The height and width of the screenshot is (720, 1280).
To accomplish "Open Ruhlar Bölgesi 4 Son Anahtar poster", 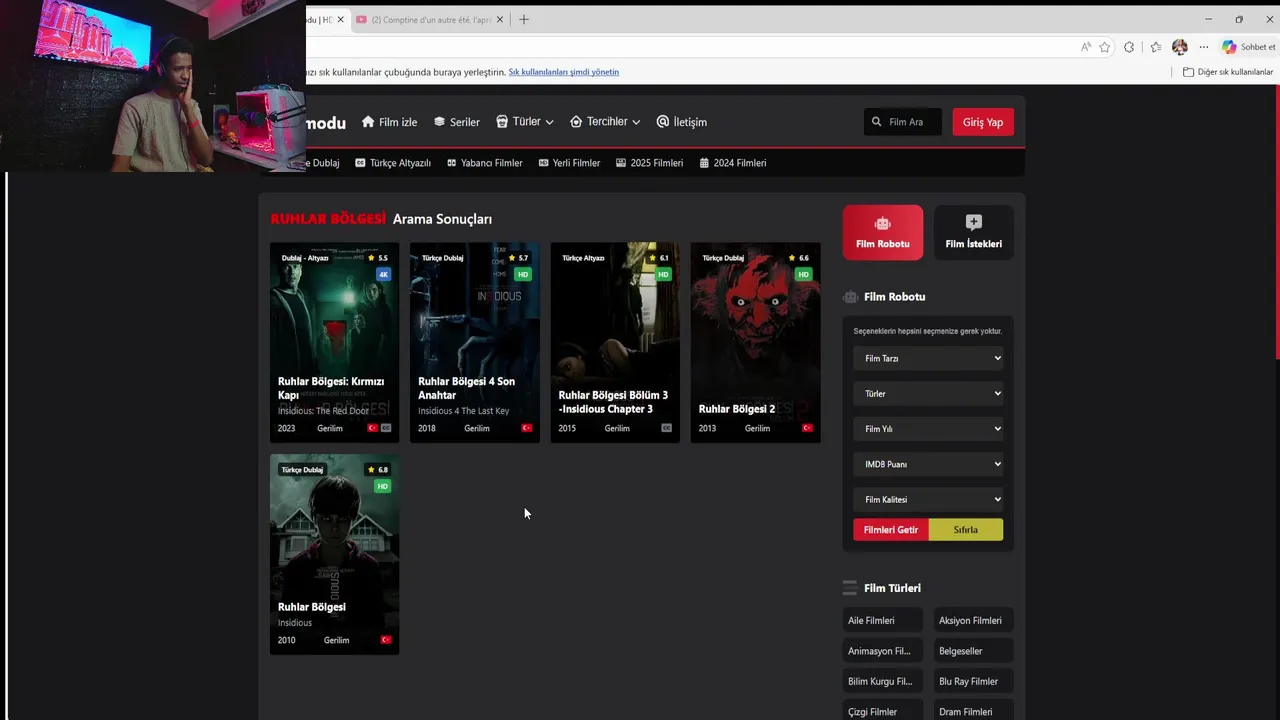I will 474,342.
